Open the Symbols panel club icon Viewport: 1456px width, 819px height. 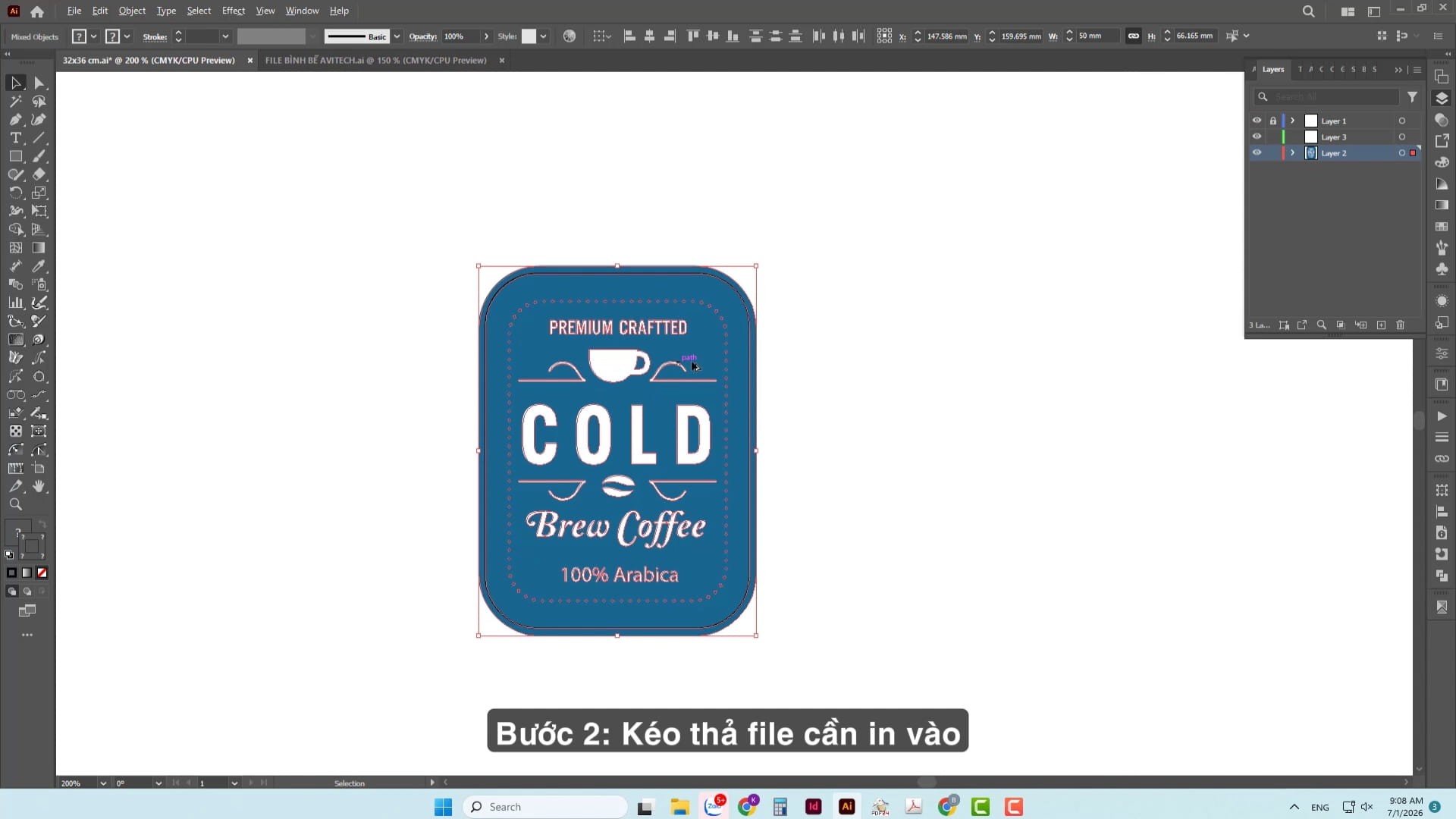click(x=1442, y=269)
